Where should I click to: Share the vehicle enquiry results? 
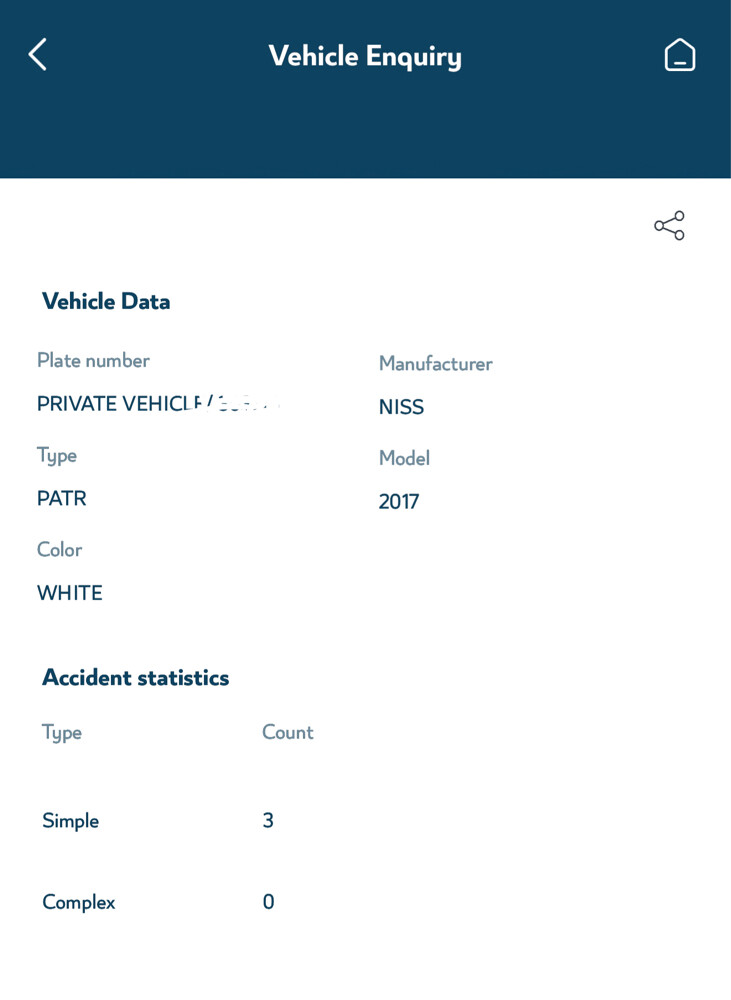click(x=669, y=225)
